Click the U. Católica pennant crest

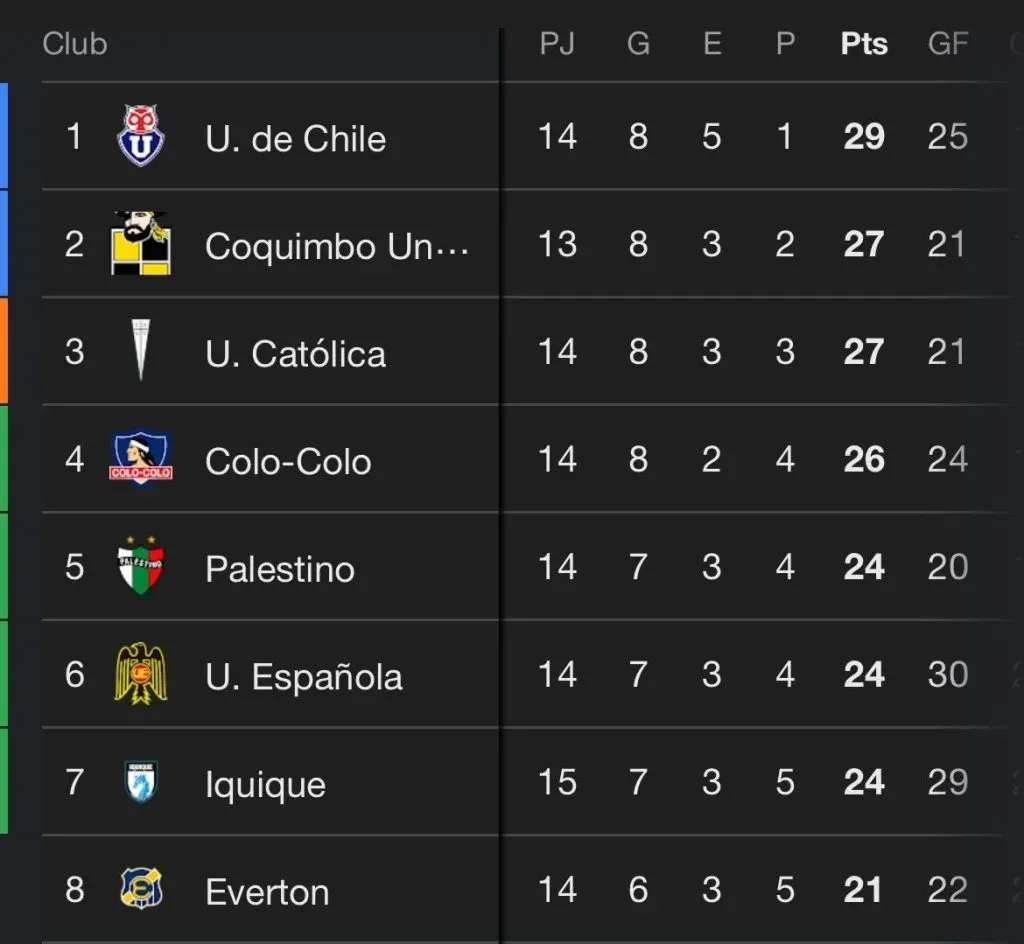pos(140,350)
